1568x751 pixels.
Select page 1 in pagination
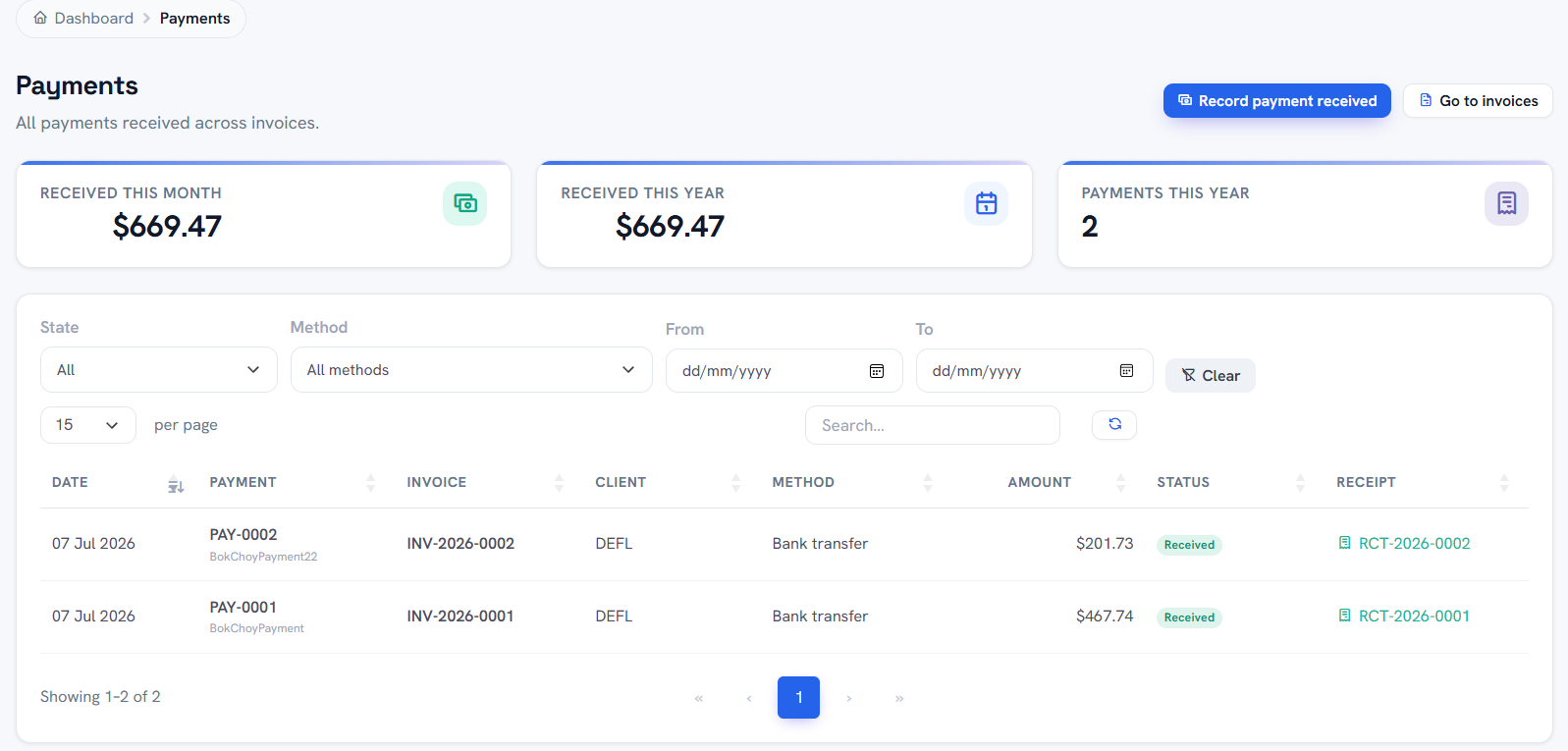point(799,698)
